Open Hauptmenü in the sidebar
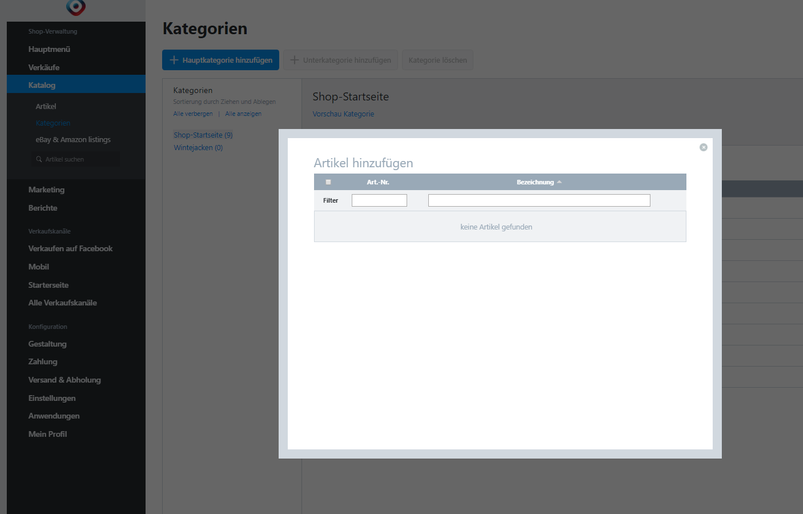Screen dimensions: 803x514 pyautogui.click(x=49, y=49)
